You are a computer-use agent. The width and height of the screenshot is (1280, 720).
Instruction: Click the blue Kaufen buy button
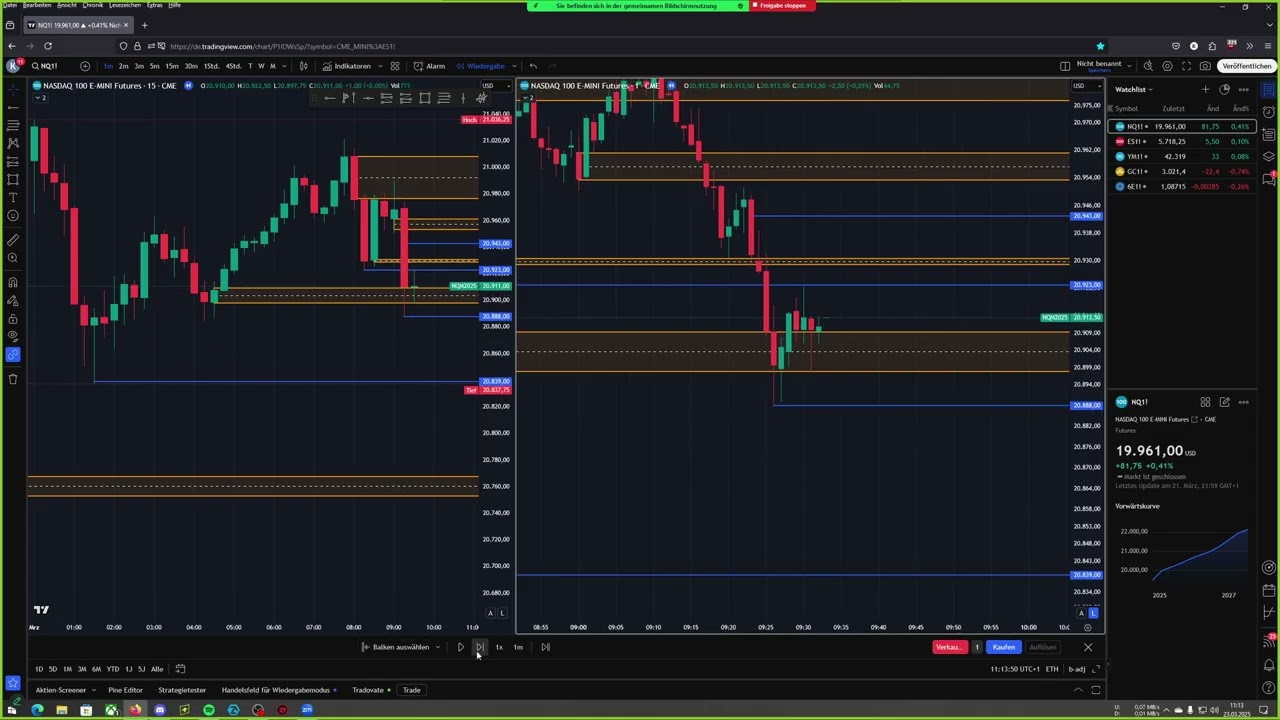coord(1004,647)
